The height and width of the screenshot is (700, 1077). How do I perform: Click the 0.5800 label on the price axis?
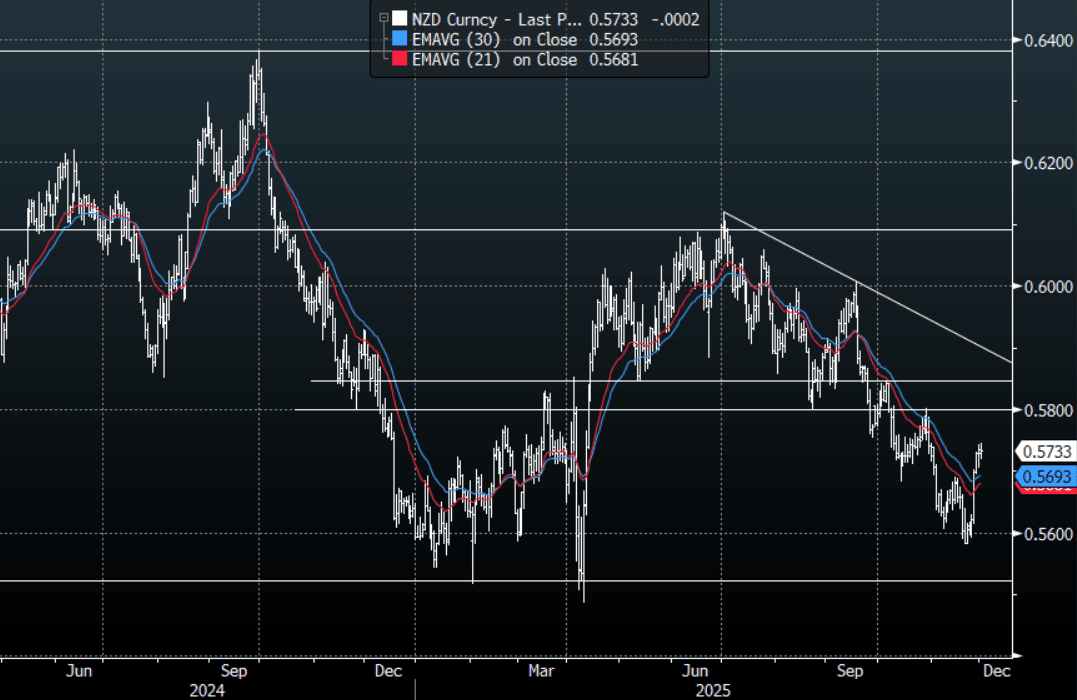point(1042,410)
